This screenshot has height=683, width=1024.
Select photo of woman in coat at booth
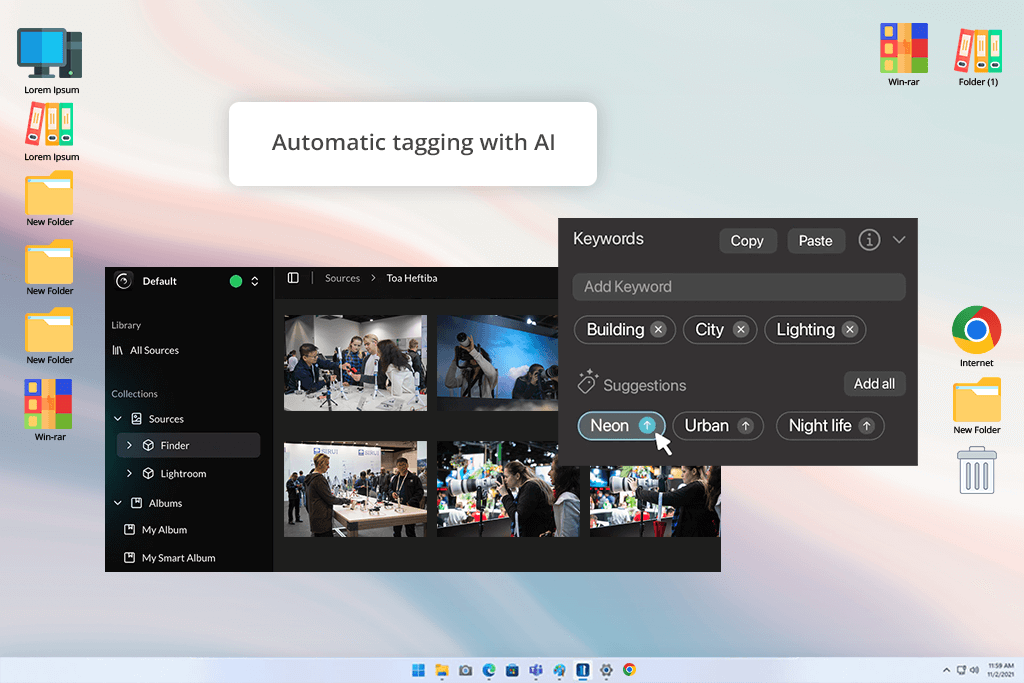click(355, 488)
